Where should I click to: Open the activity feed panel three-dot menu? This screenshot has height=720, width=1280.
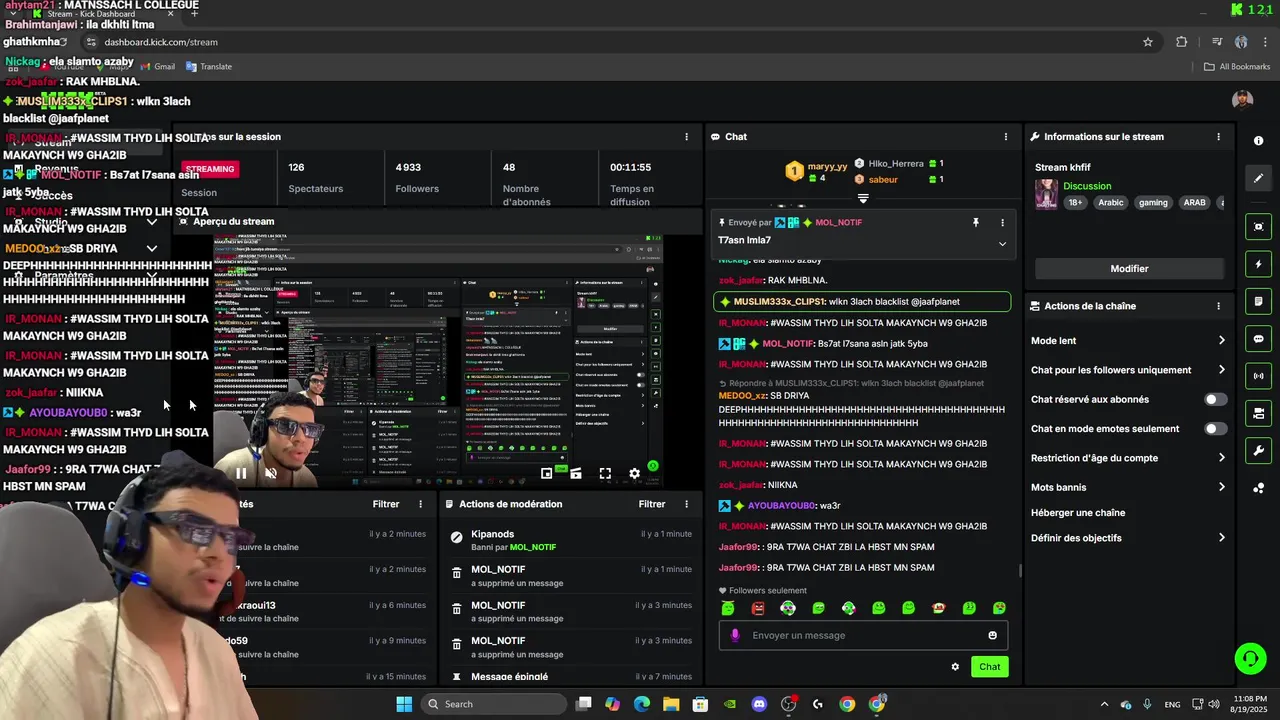[x=420, y=504]
